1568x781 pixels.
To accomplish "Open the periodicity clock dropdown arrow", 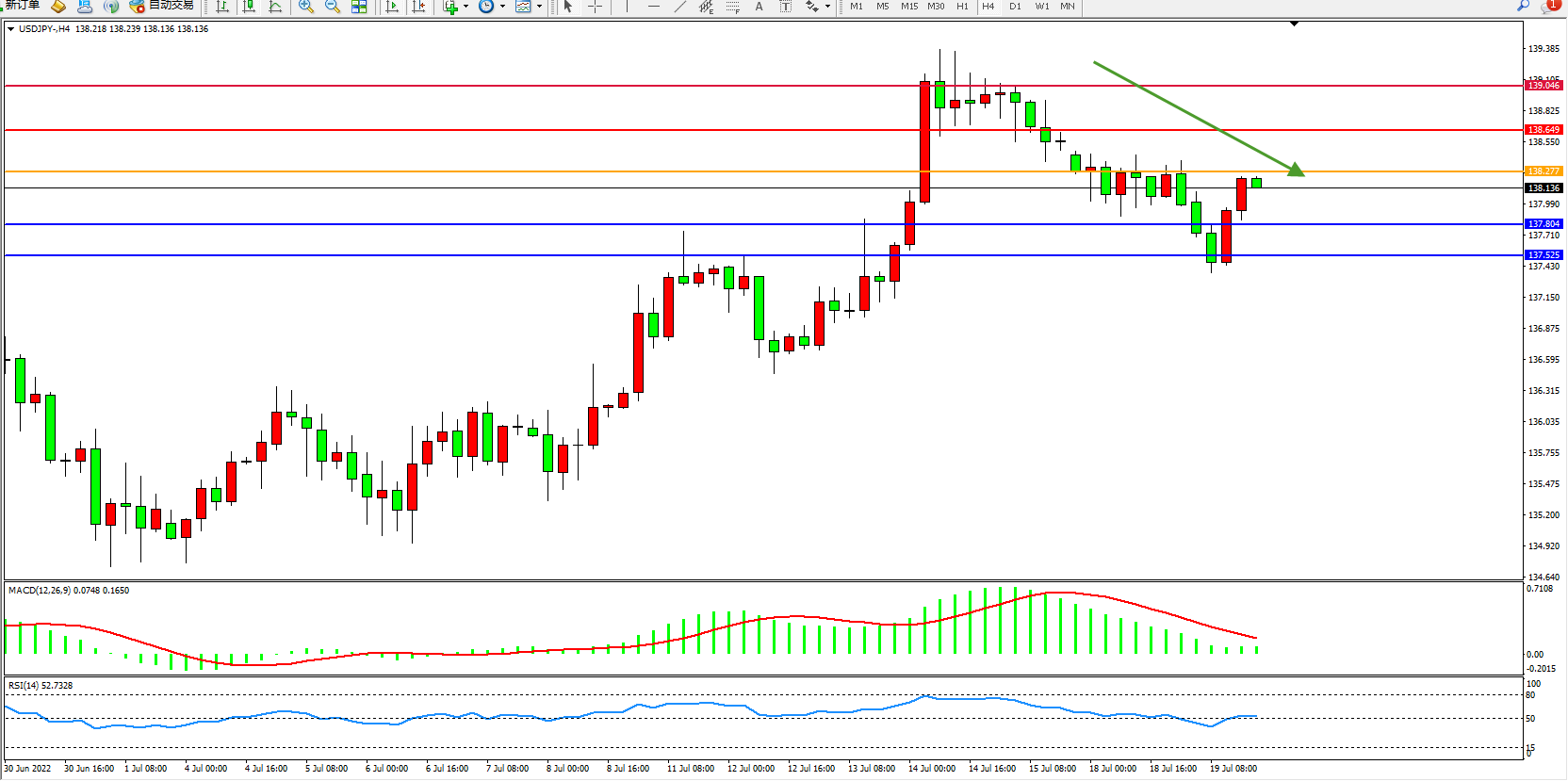I will pos(502,7).
